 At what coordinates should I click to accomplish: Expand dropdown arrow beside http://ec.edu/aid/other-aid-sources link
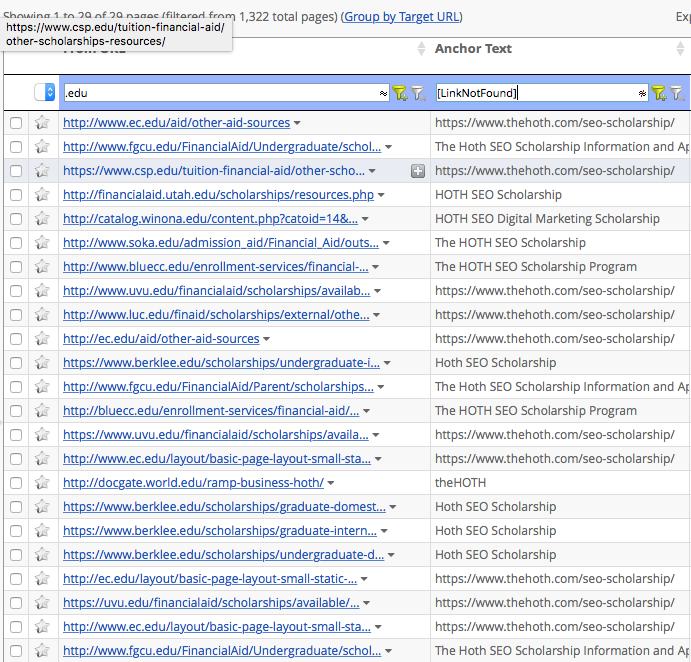point(267,339)
